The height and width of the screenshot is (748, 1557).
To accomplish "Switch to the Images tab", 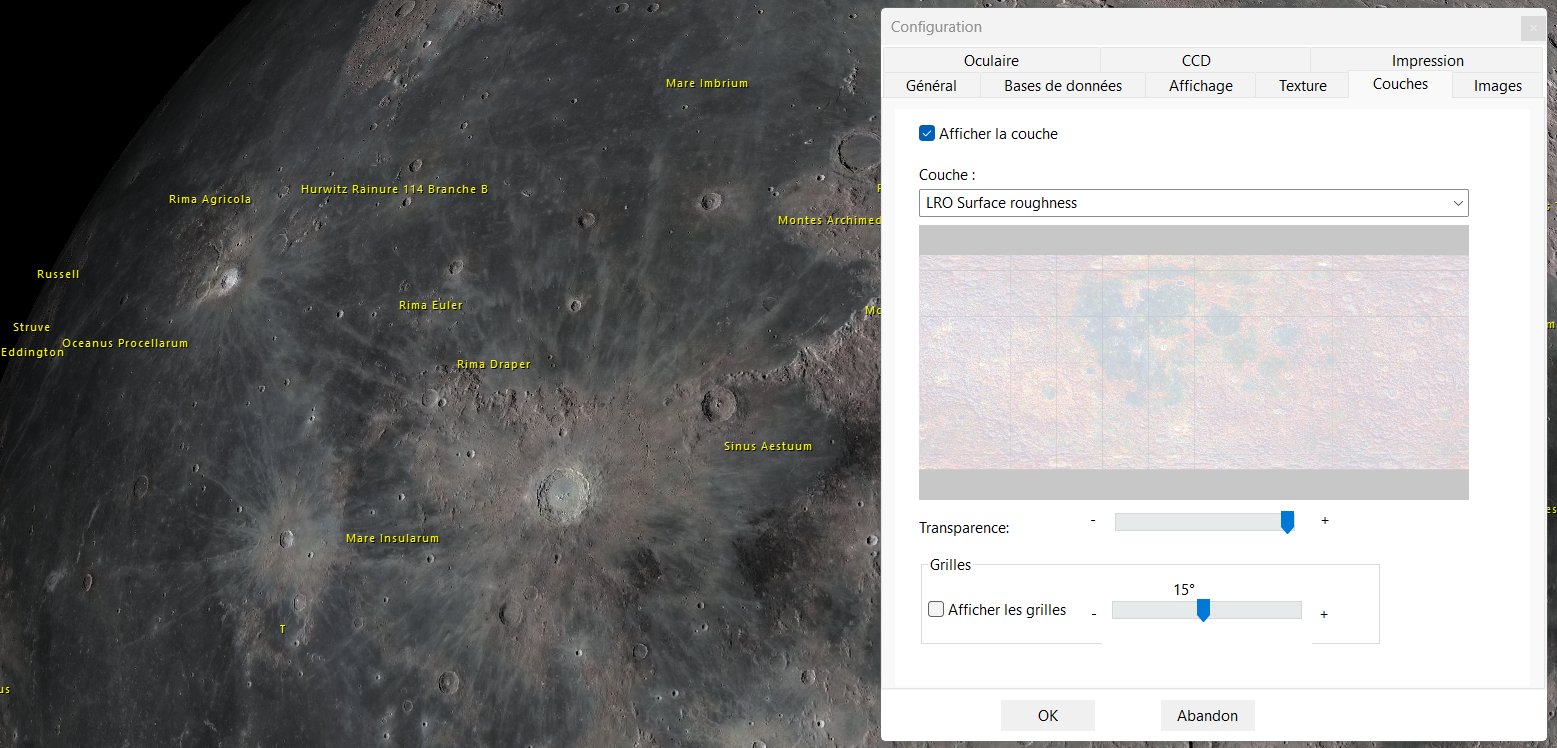I will [1497, 86].
